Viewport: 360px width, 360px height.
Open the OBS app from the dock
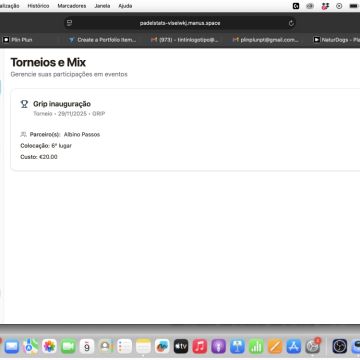pyautogui.click(x=340, y=346)
